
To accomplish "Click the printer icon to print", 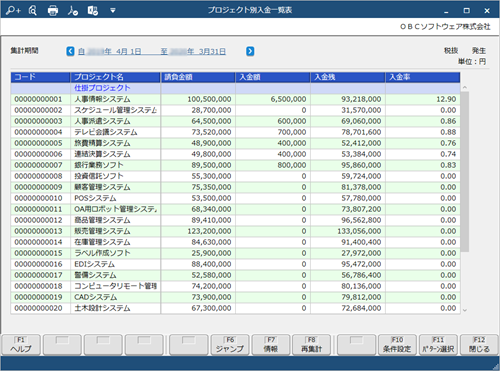I will pyautogui.click(x=53, y=11).
